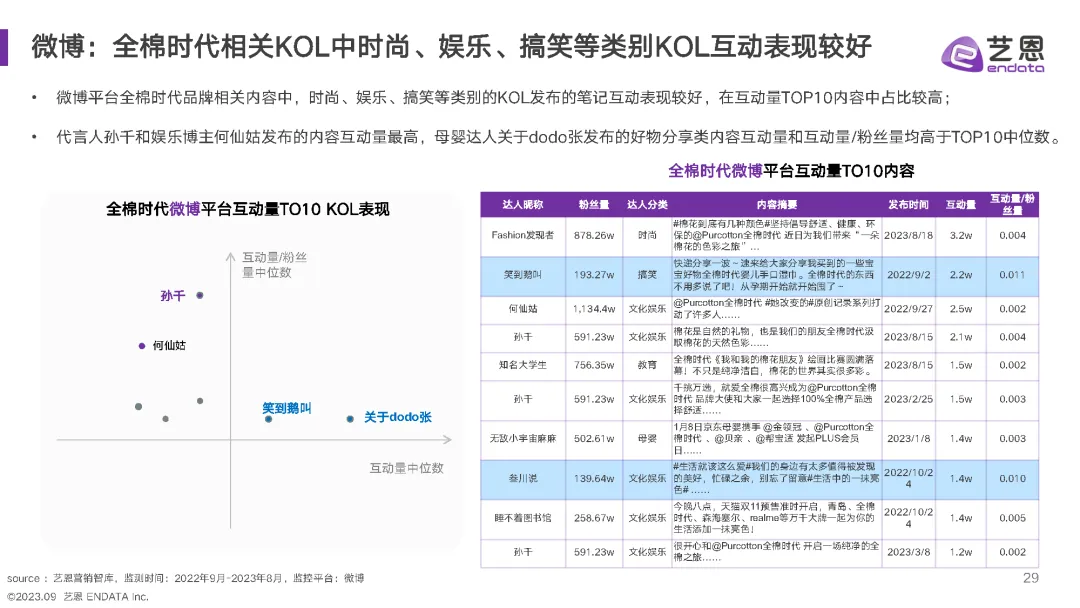Click the 达人昵称 column header
The width and height of the screenshot is (1080, 608).
[522, 205]
